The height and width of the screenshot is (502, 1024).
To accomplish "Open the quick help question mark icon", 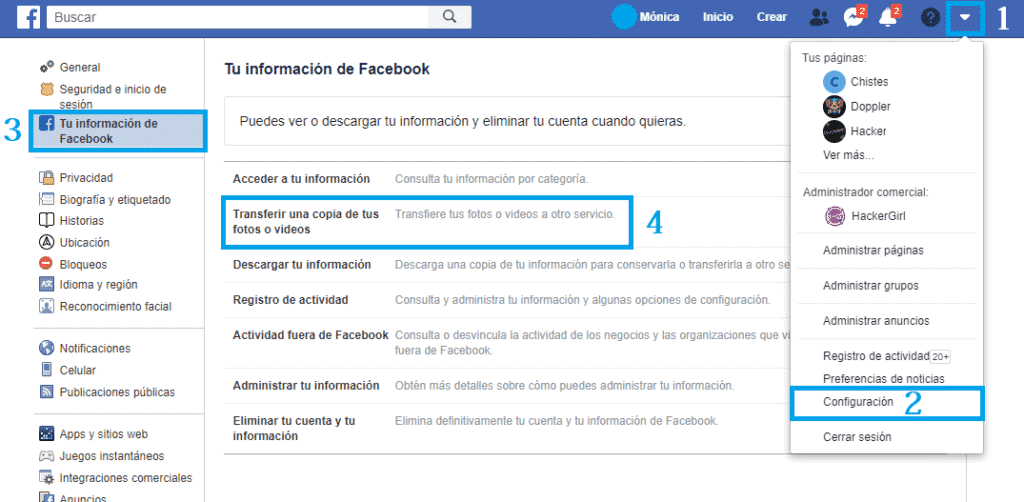I will (930, 18).
